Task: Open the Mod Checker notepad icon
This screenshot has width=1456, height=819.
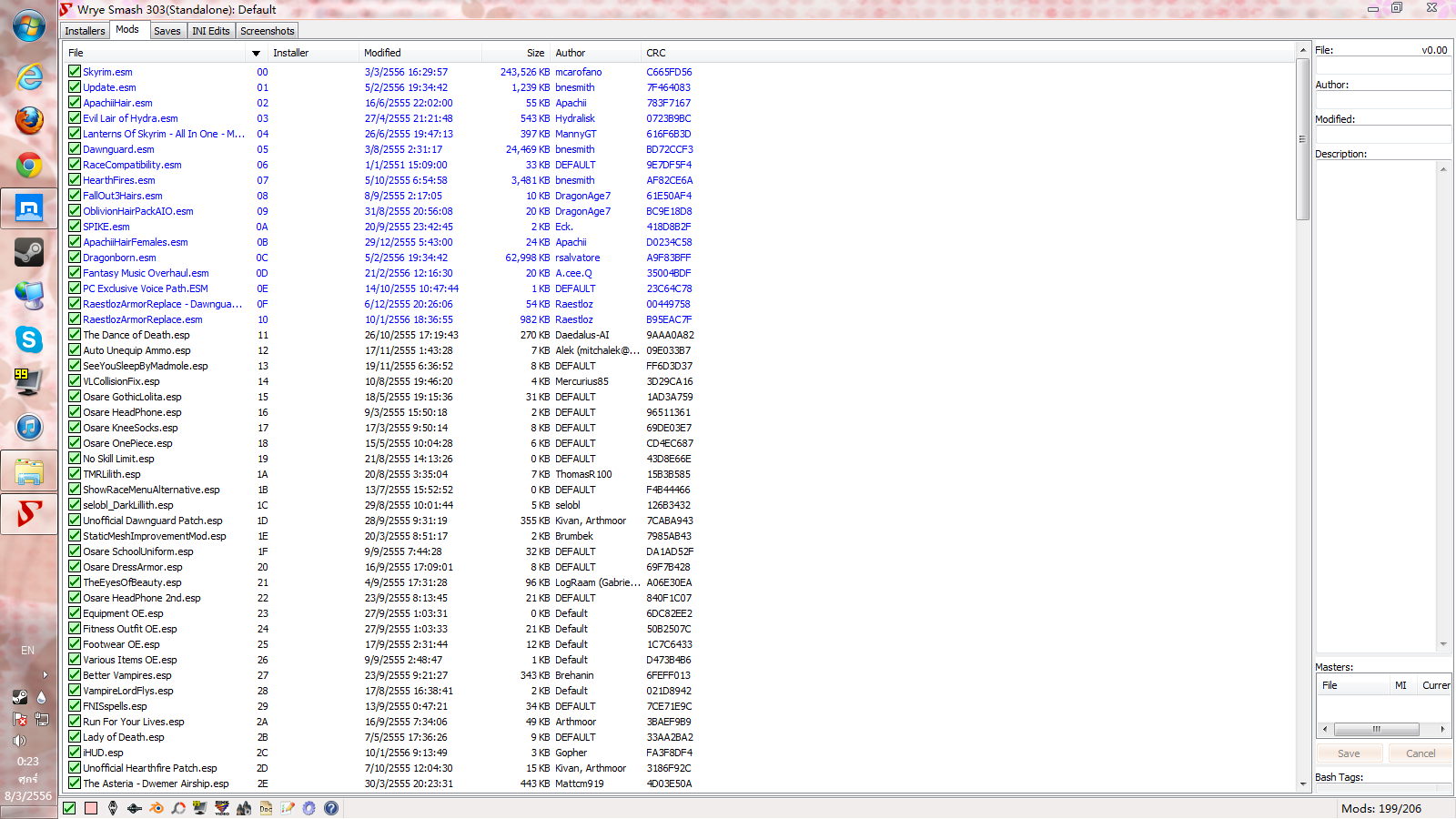Action: 288,808
